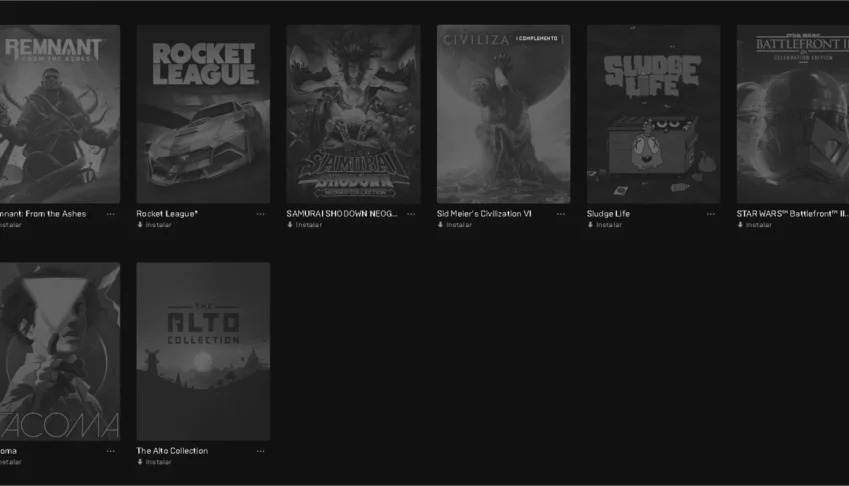This screenshot has width=849, height=486.
Task: Select the Star Wars Battlefront II cover art
Action: tap(793, 114)
